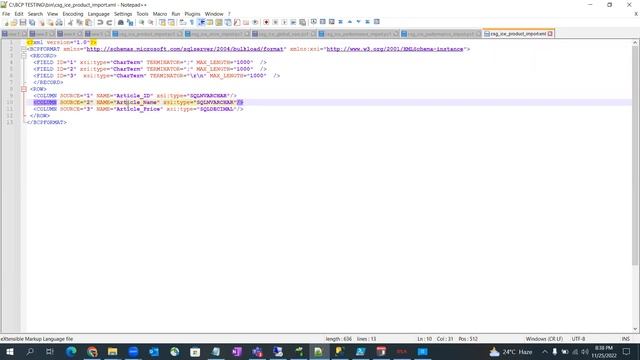Toggle the indent guide toolbar button

[201, 22]
